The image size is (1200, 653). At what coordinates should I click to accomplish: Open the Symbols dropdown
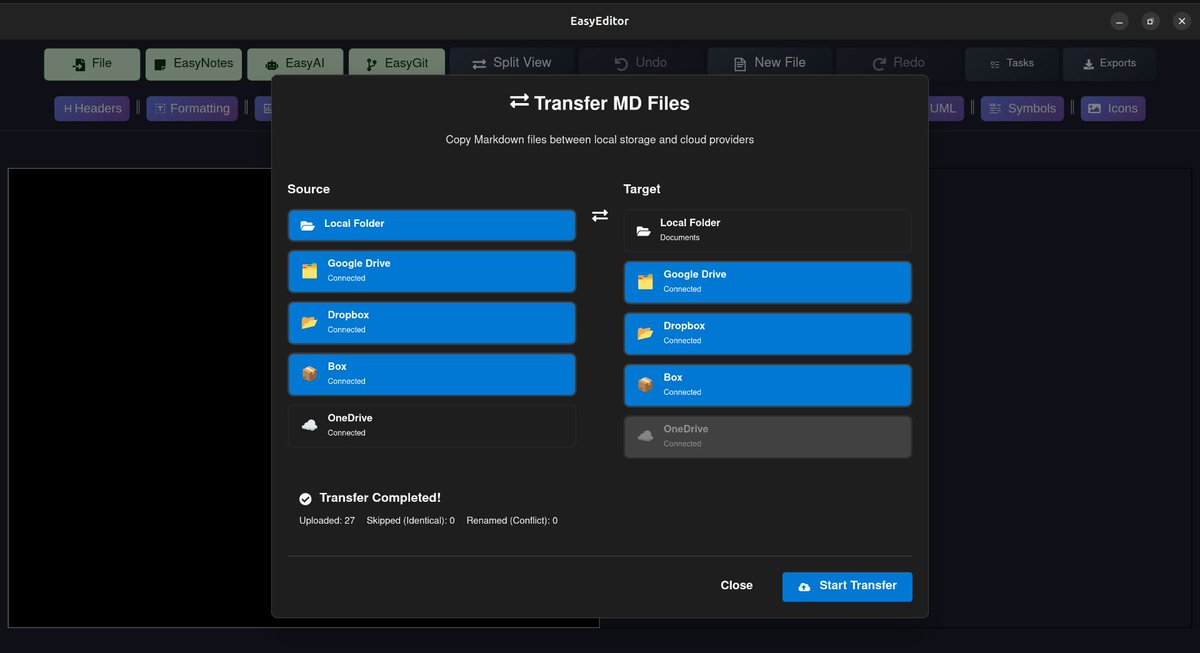[1022, 109]
